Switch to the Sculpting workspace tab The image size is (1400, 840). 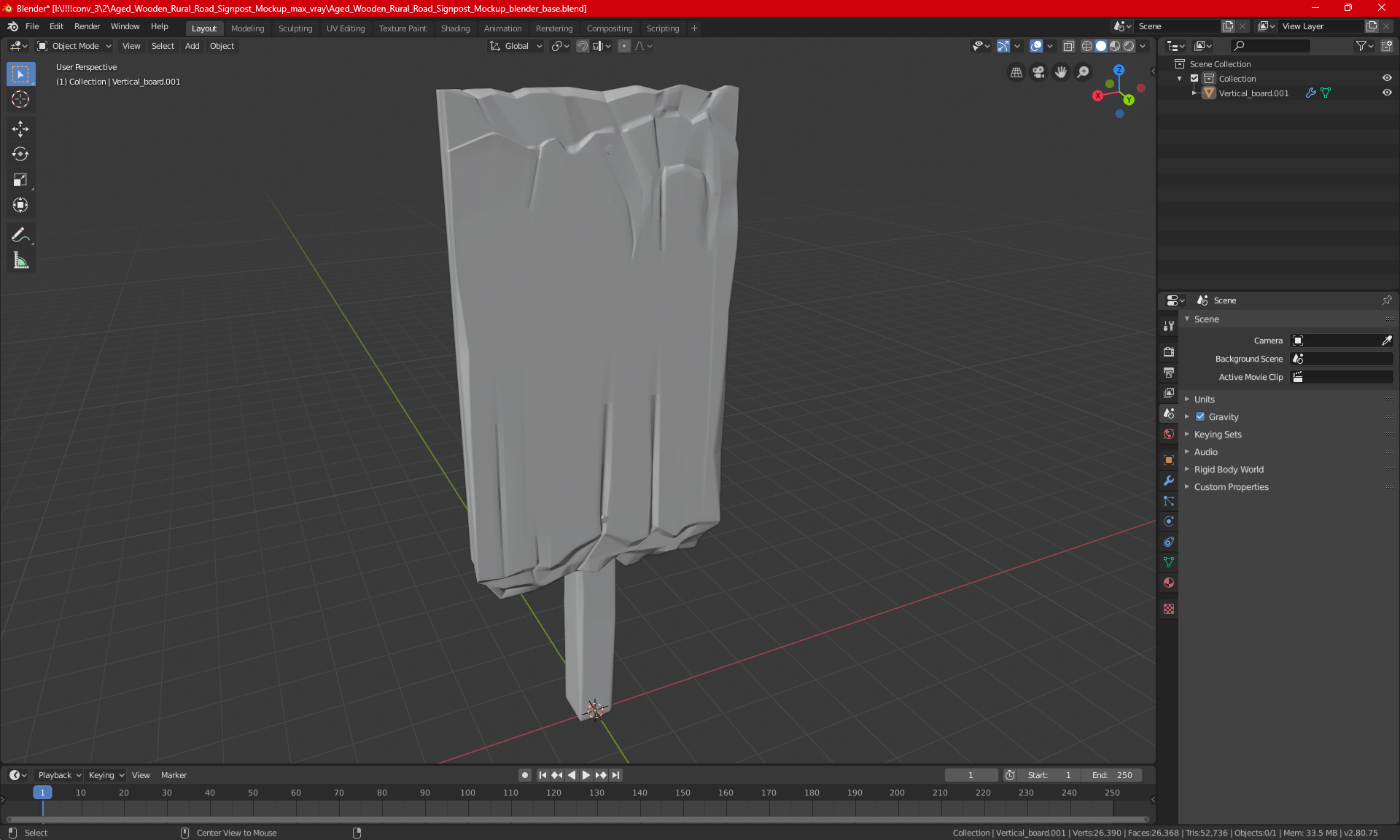coord(295,28)
